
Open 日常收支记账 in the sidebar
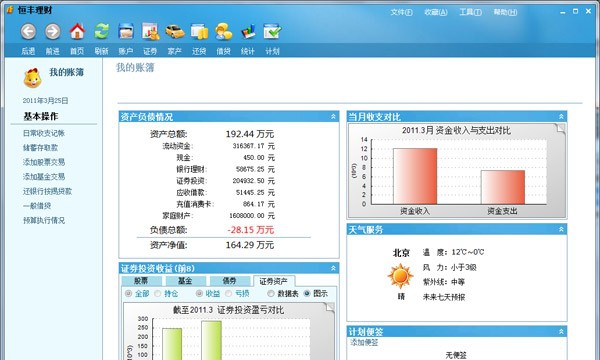point(44,133)
